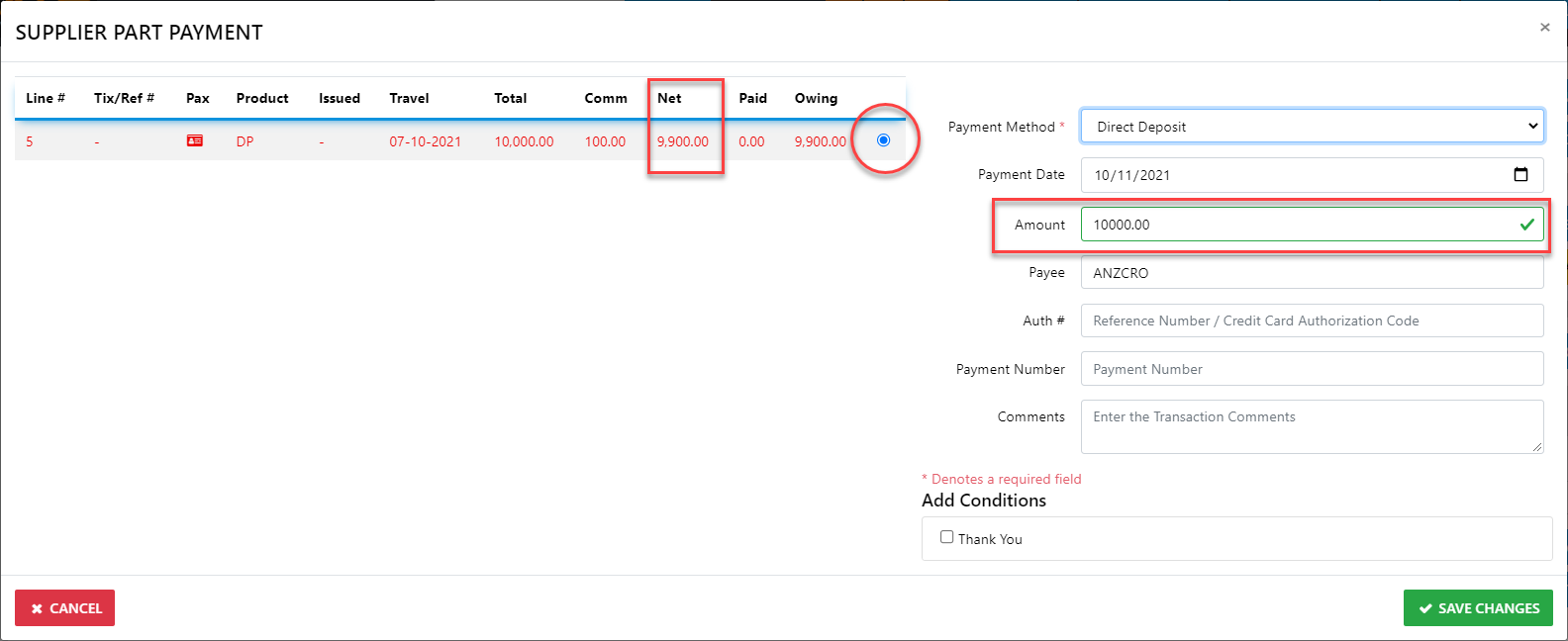Click the Tix/Ref # column header
The height and width of the screenshot is (641, 1568).
[x=124, y=98]
